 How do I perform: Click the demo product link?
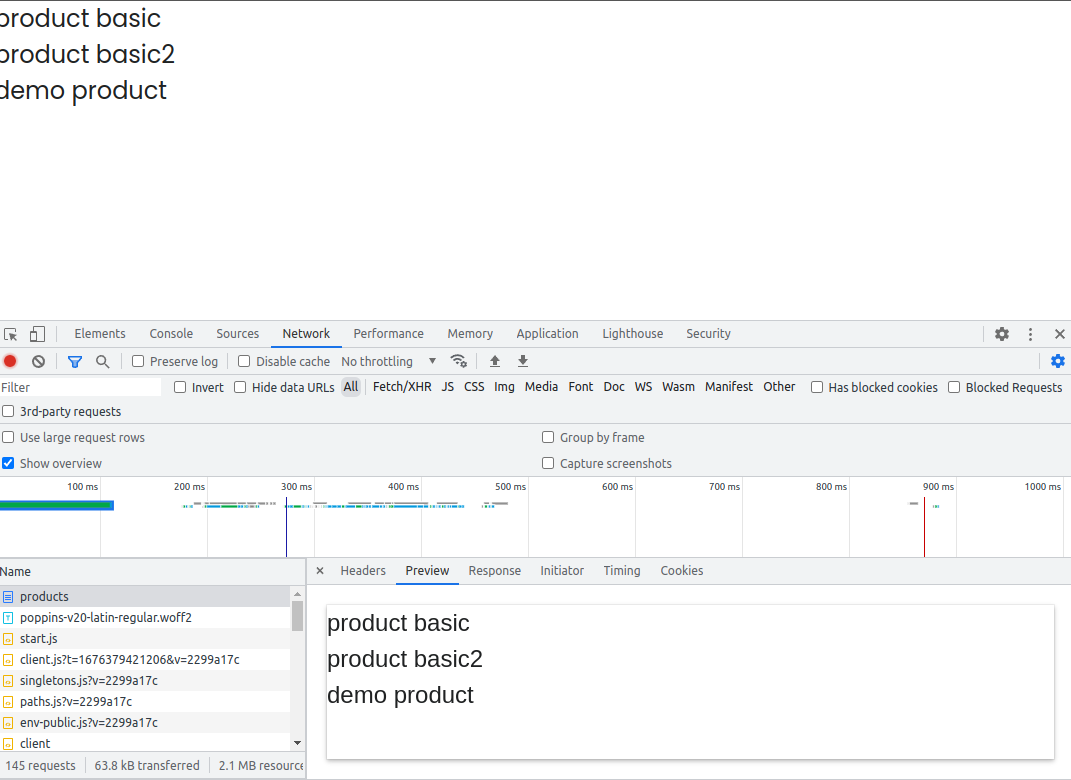[83, 90]
